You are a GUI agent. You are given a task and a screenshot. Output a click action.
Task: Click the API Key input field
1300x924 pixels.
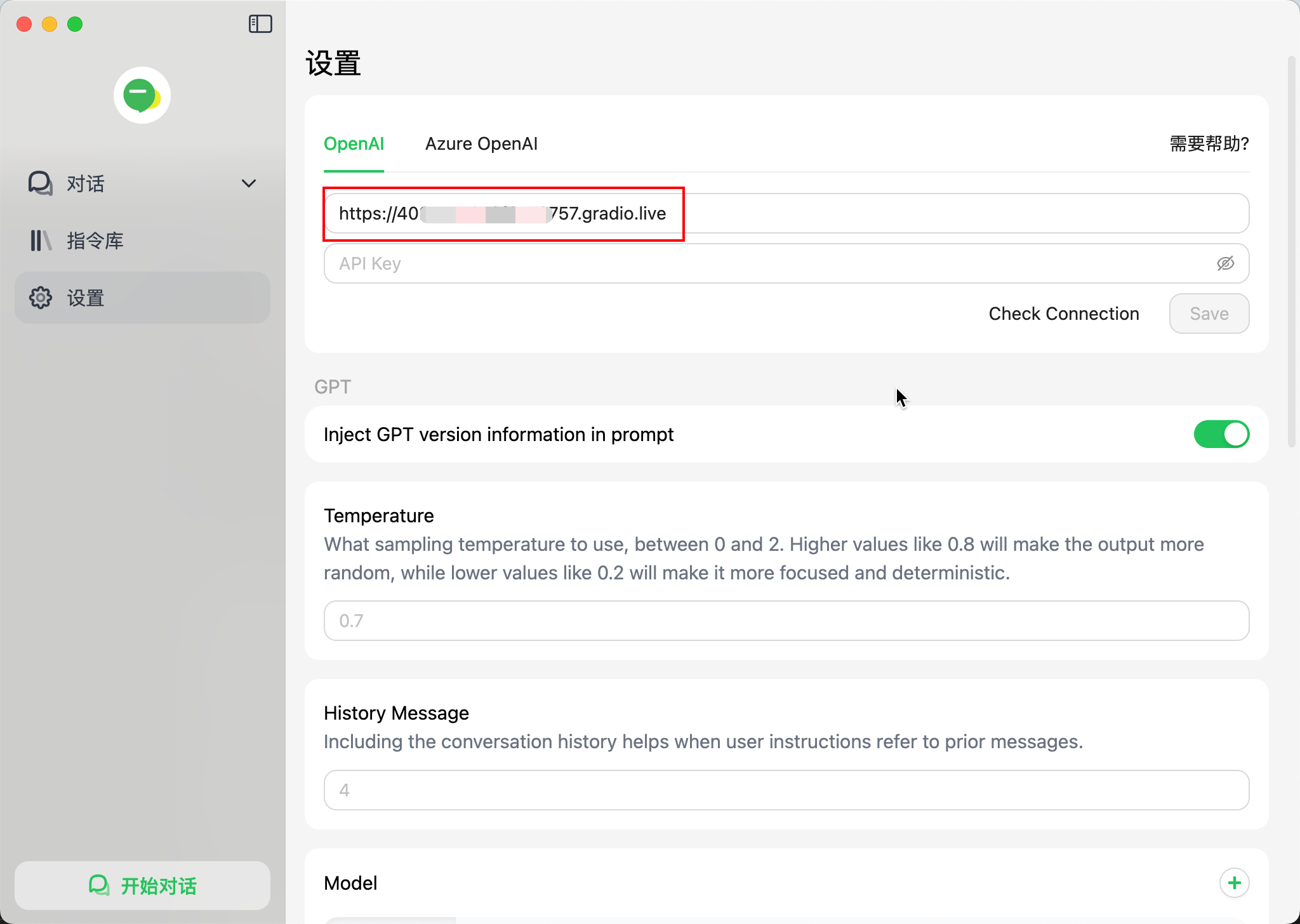tap(762, 263)
